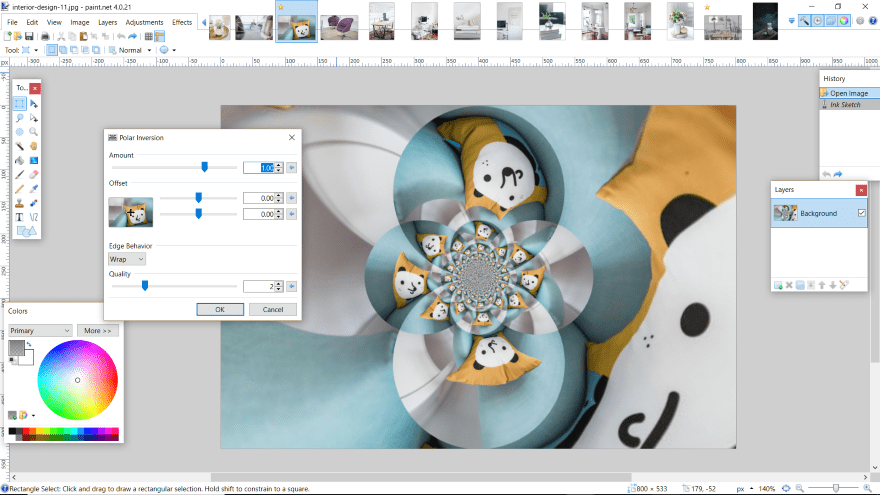Select the Magic Wand tool

20,145
